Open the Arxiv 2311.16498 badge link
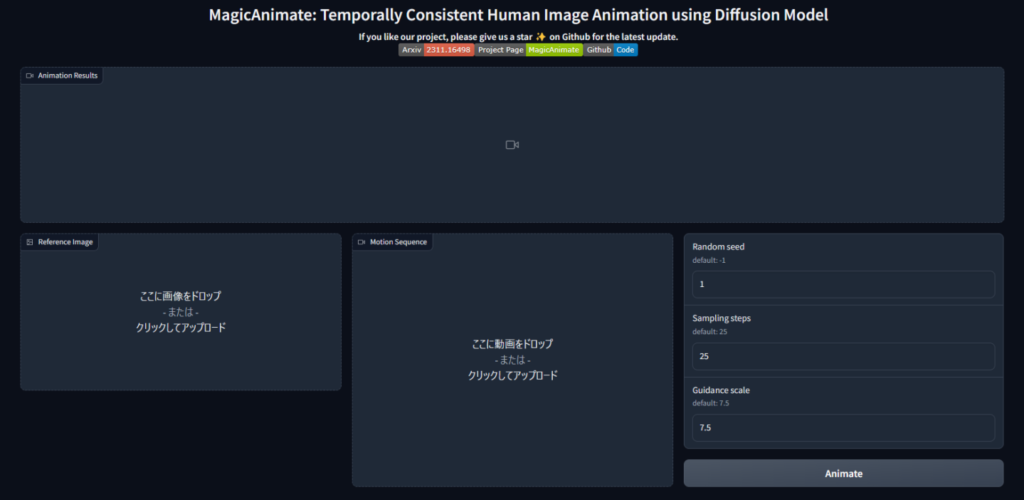Screen dimensions: 1024x500 [x=436, y=50]
